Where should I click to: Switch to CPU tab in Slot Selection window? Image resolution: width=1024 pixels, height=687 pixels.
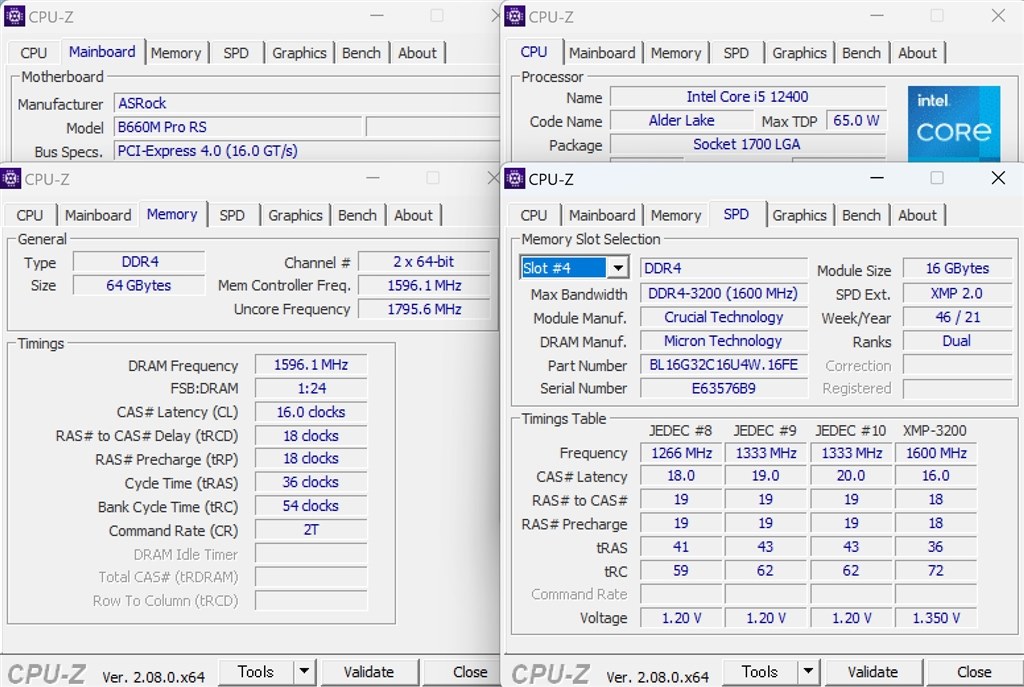pos(534,215)
